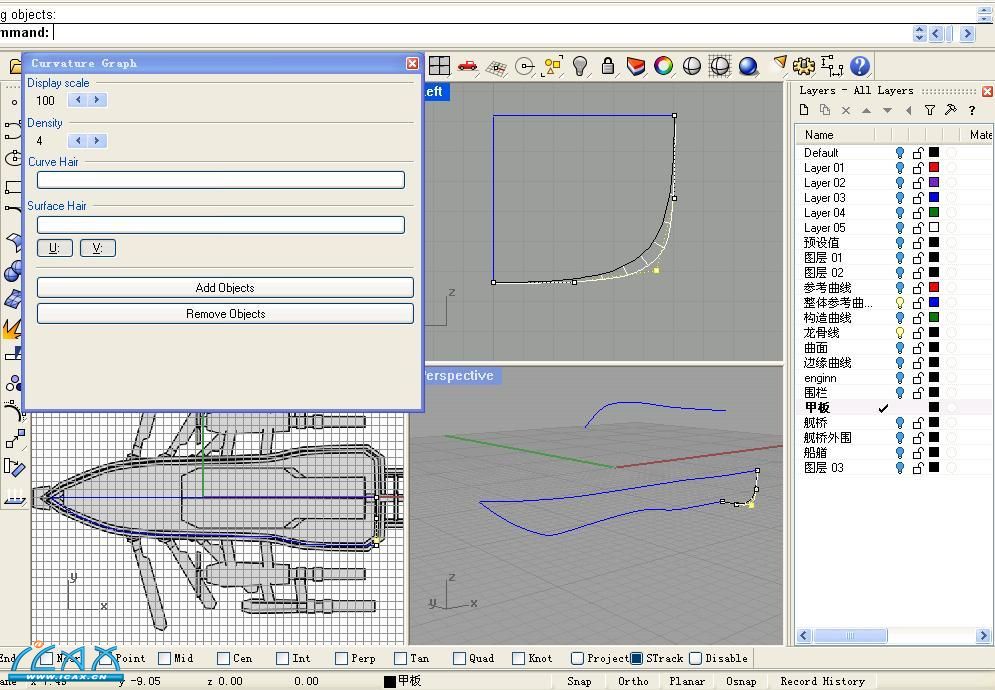Open the gears options icon
The width and height of the screenshot is (995, 690).
click(x=803, y=66)
